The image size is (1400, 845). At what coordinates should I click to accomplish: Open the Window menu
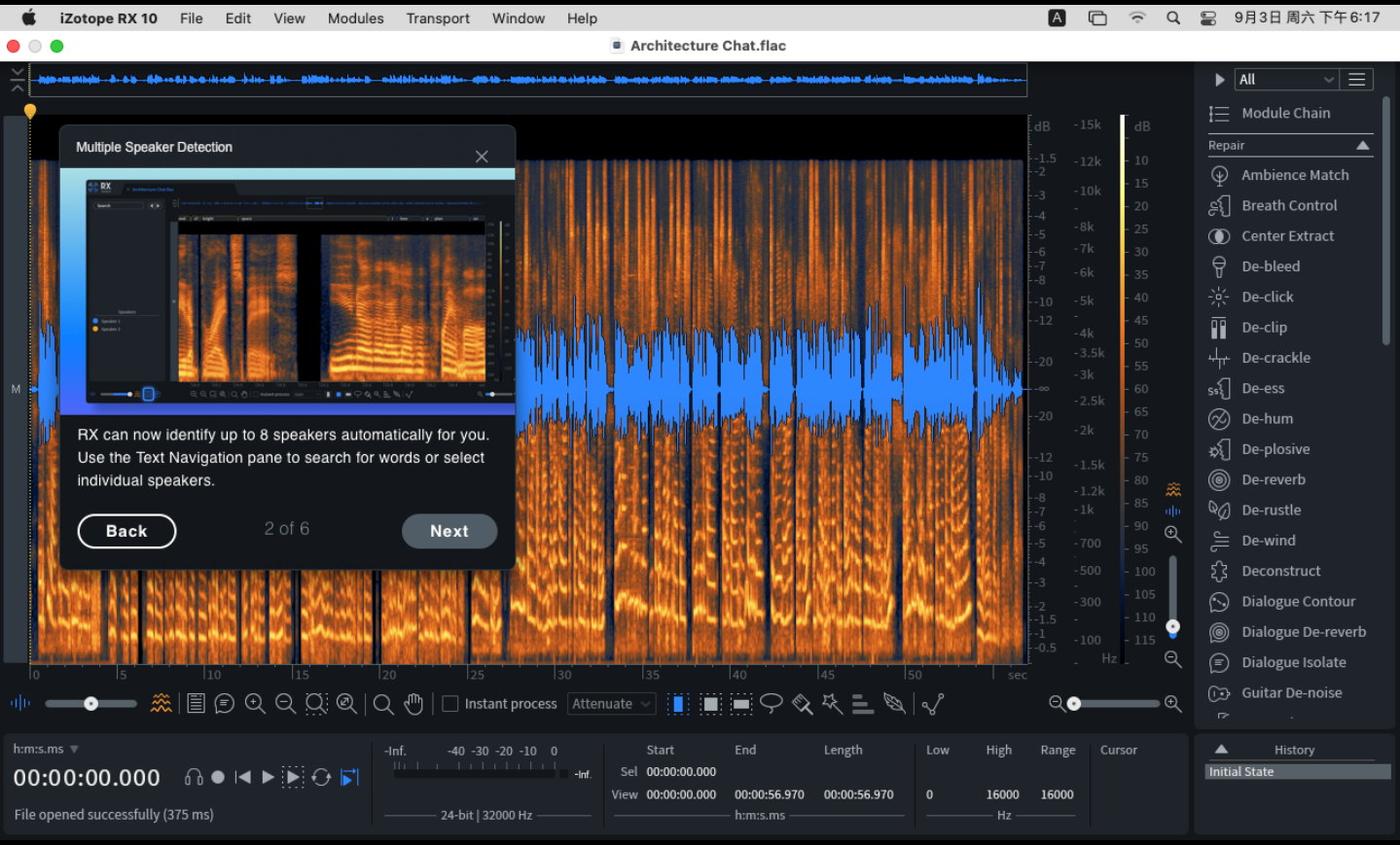pos(519,18)
